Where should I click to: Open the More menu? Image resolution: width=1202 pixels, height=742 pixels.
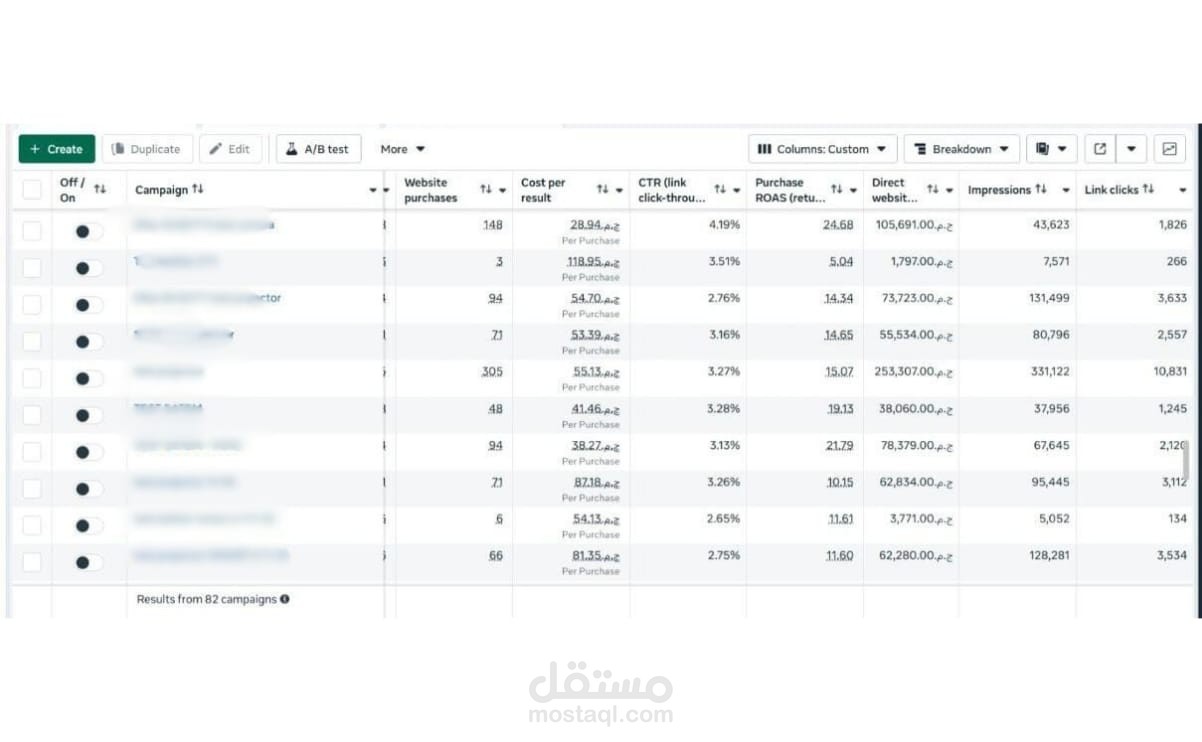(402, 149)
